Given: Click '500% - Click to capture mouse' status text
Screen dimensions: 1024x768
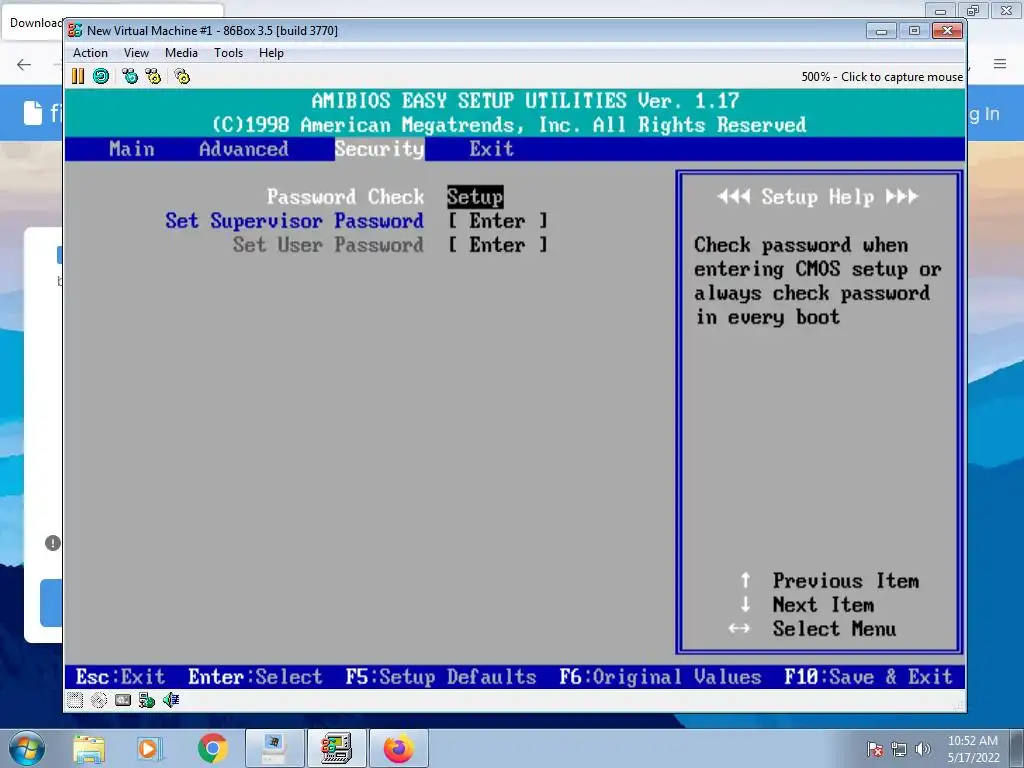Looking at the screenshot, I should point(882,77).
